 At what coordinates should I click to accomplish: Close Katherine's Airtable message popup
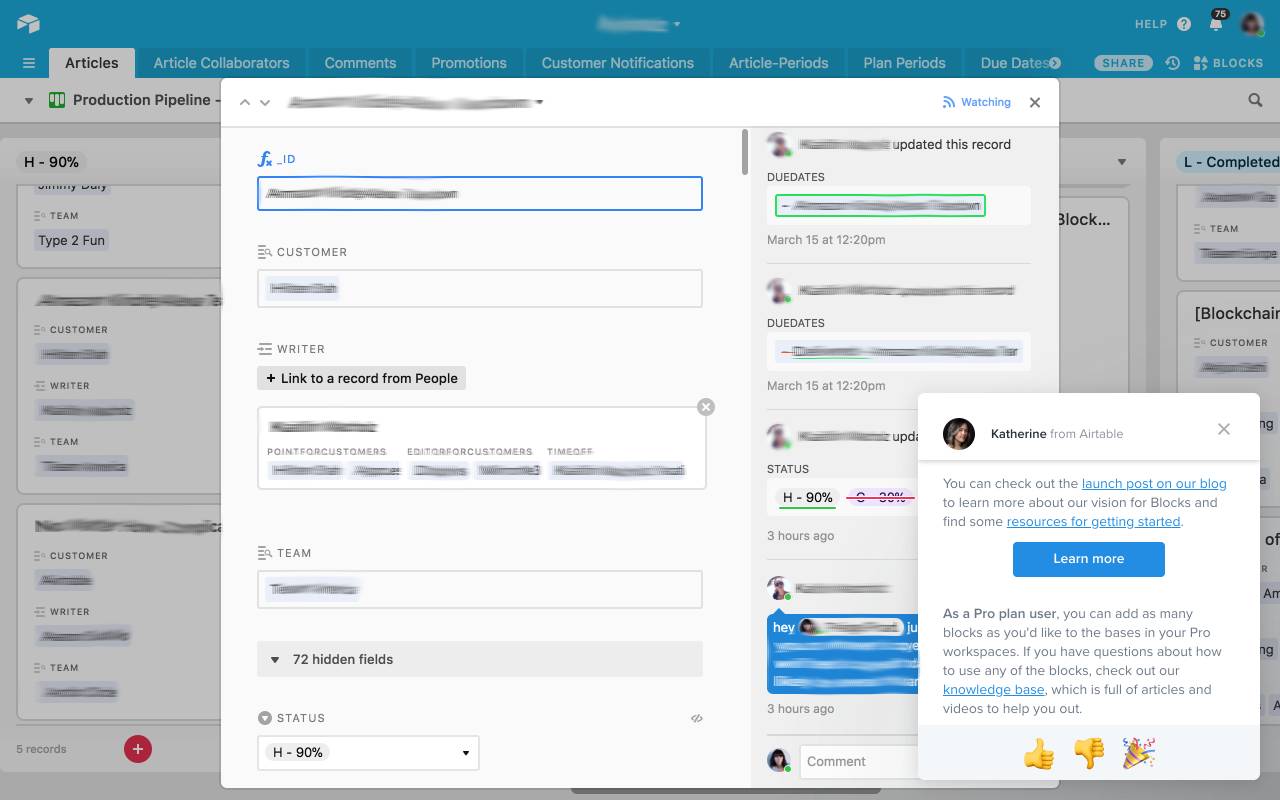pos(1224,429)
